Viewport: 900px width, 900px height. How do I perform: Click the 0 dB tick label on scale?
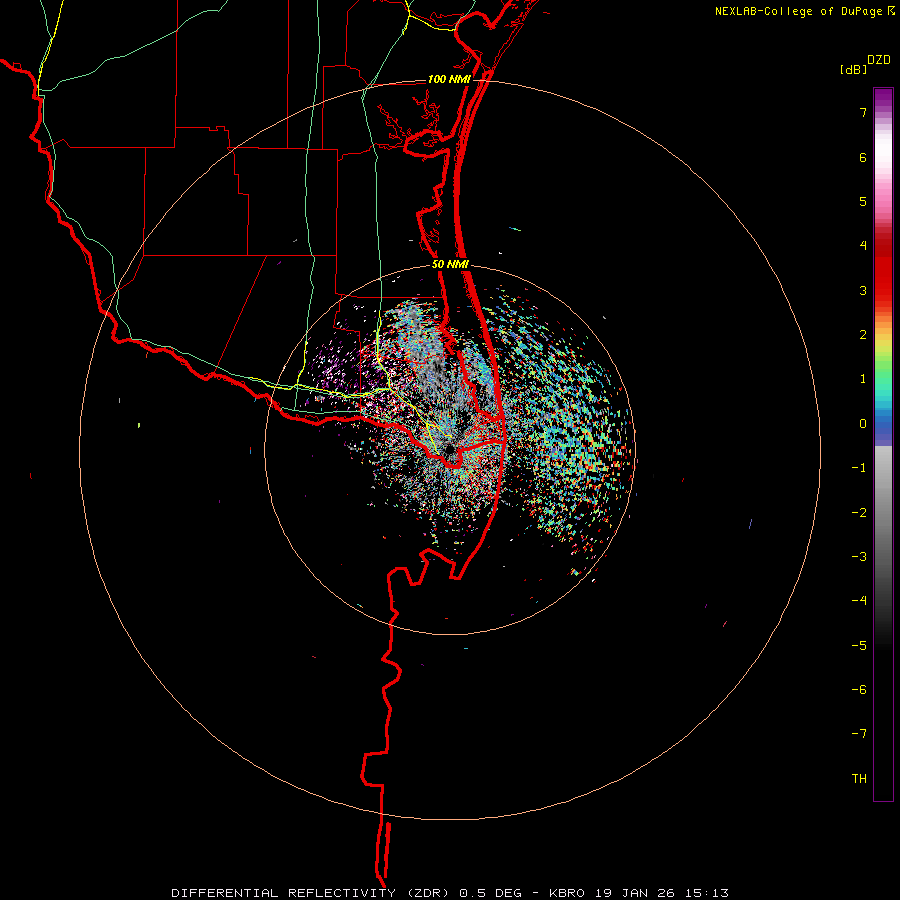(x=863, y=424)
